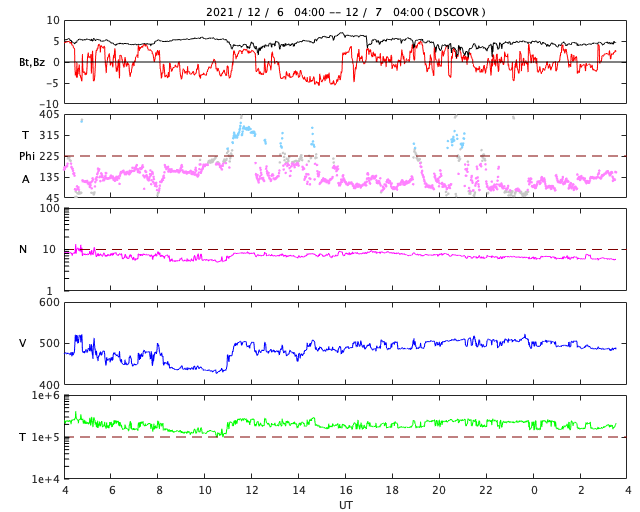
Task: Click the '1e+5' temperature tick label
Action: (46, 437)
